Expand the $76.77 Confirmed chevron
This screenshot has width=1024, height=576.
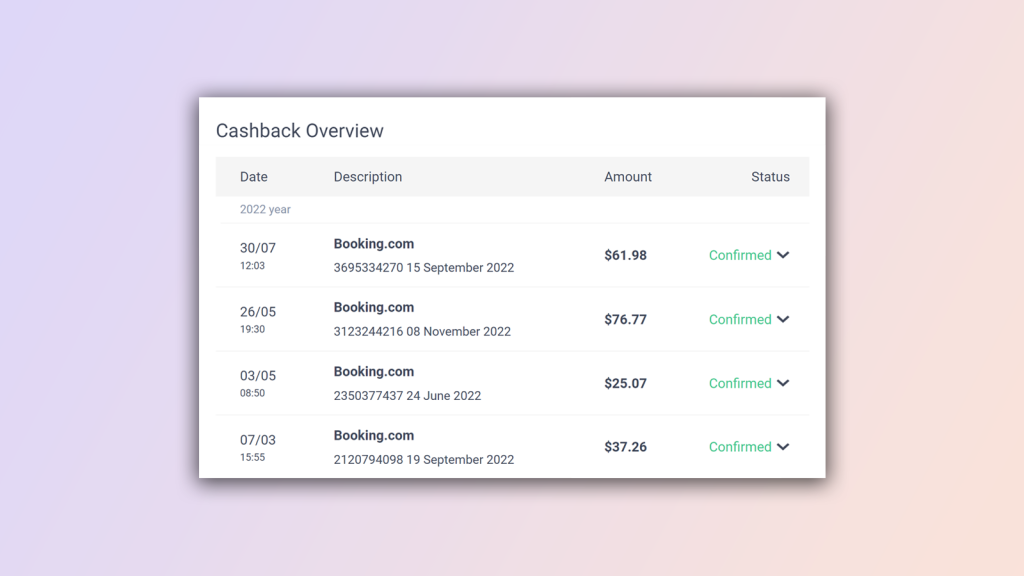tap(783, 319)
